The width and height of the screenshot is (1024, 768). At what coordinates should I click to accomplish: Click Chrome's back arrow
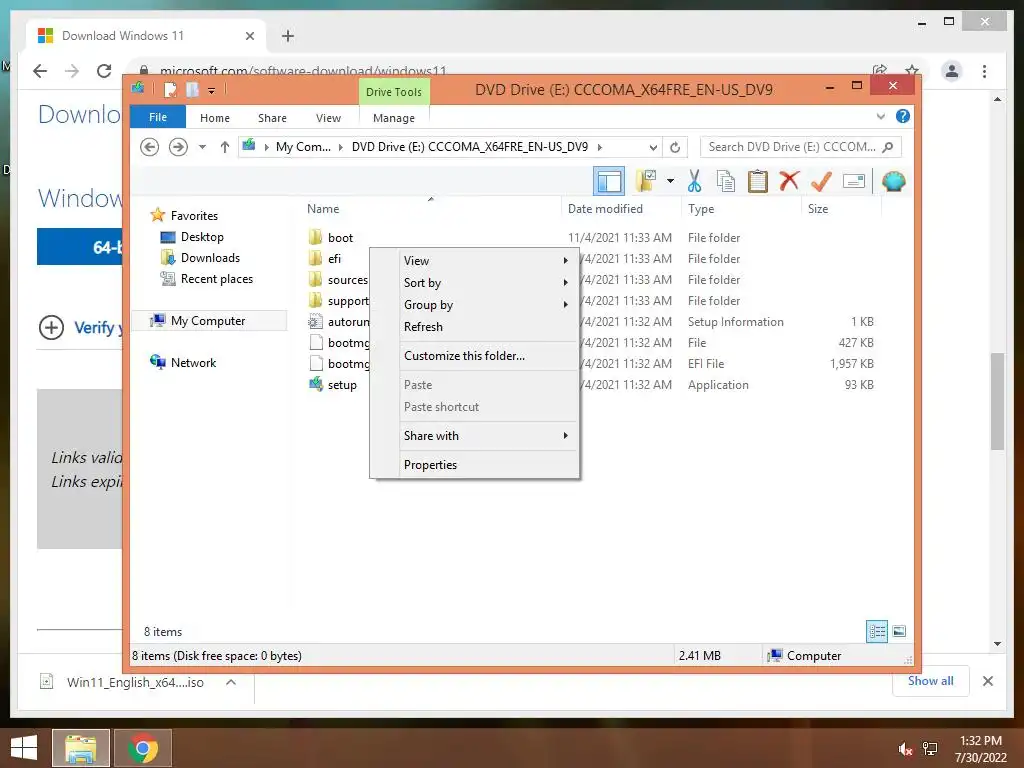[40, 71]
